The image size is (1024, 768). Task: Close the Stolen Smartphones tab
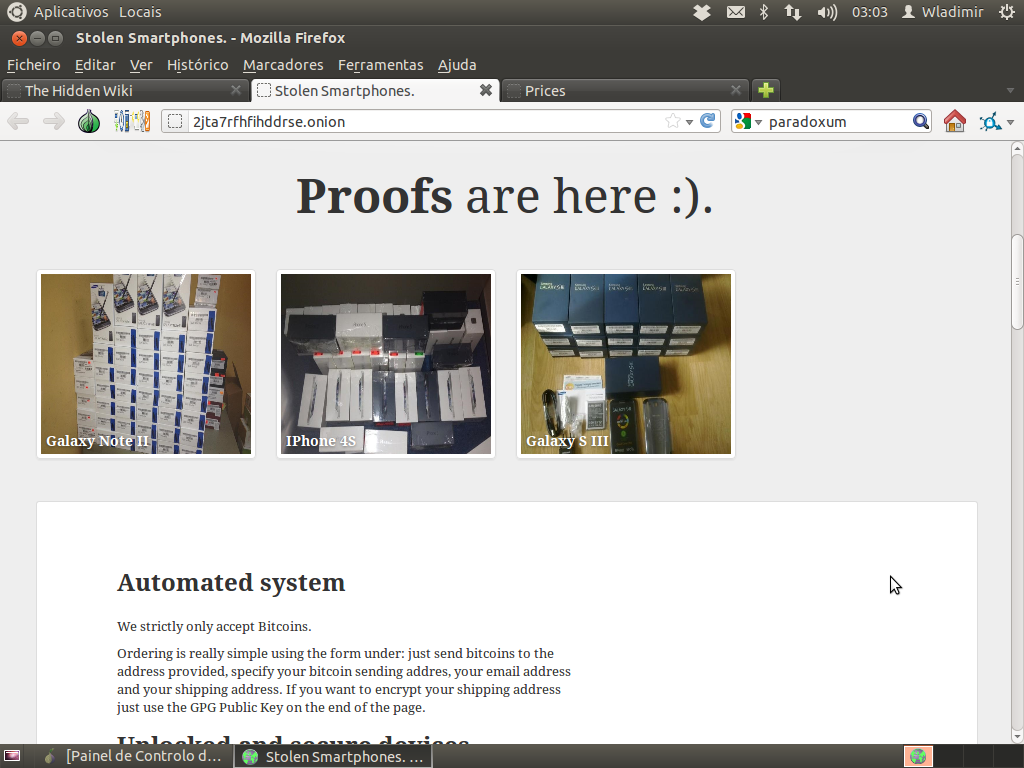click(486, 90)
